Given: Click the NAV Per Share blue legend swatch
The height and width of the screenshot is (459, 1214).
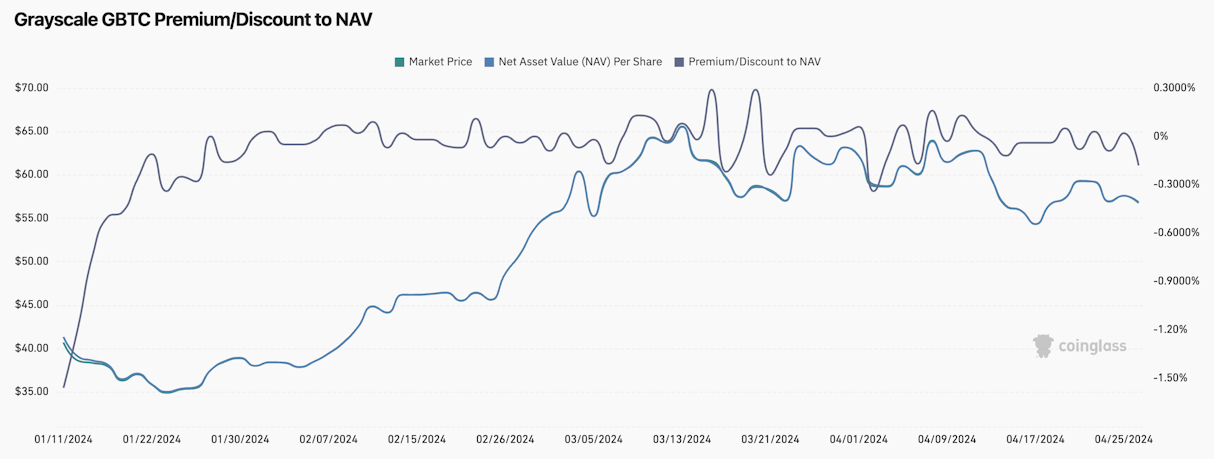Looking at the screenshot, I should [x=489, y=62].
